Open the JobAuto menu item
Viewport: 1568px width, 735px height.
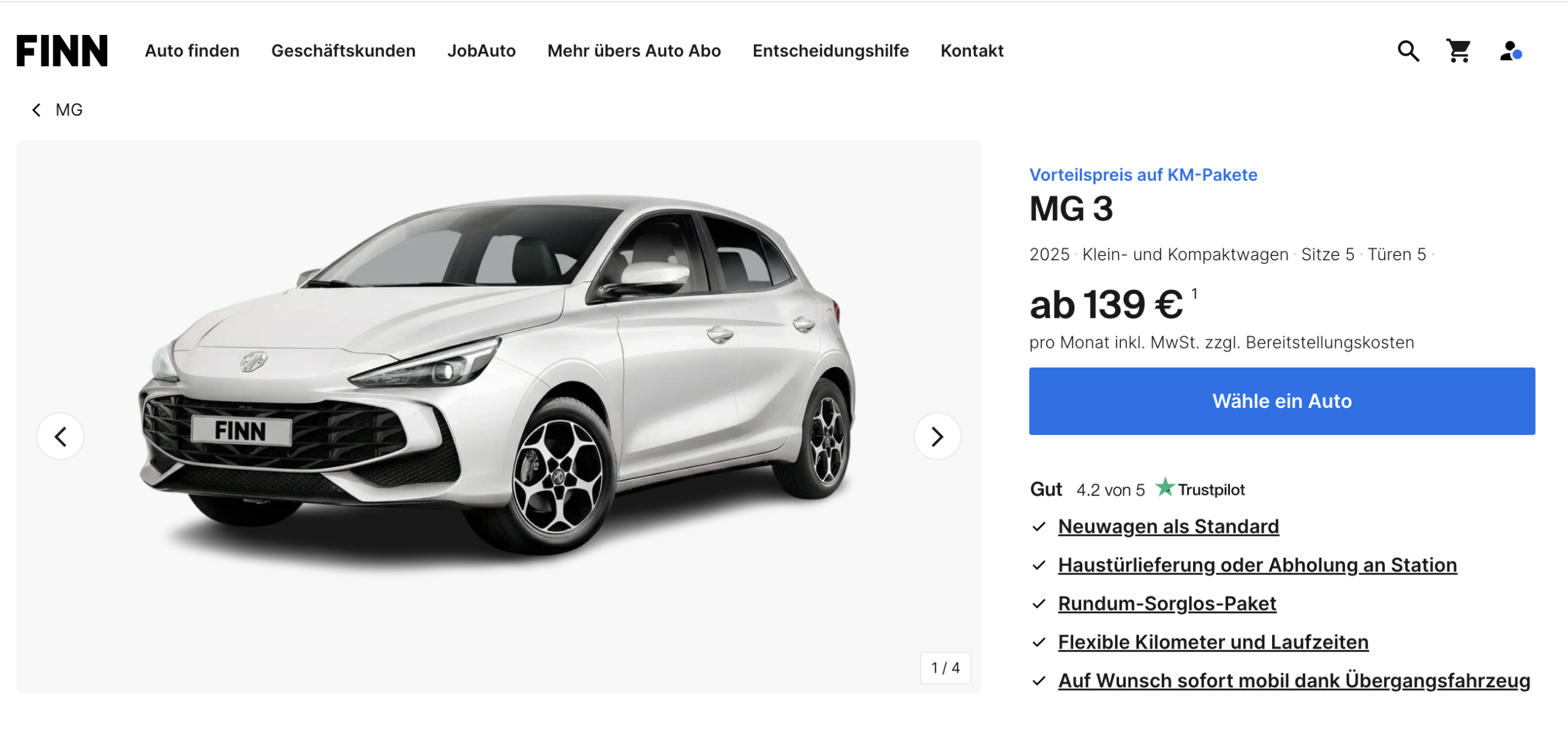point(481,51)
